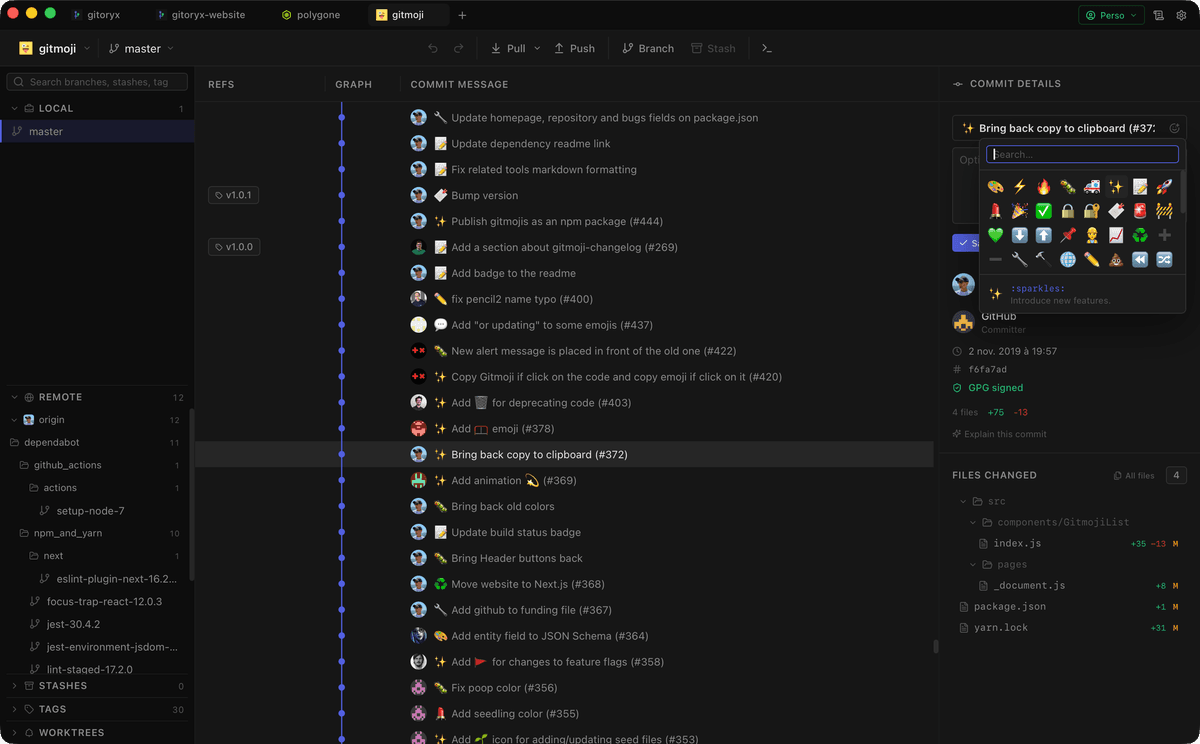This screenshot has width=1200, height=744.
Task: Click the undo arrow in toolbar
Action: (433, 48)
